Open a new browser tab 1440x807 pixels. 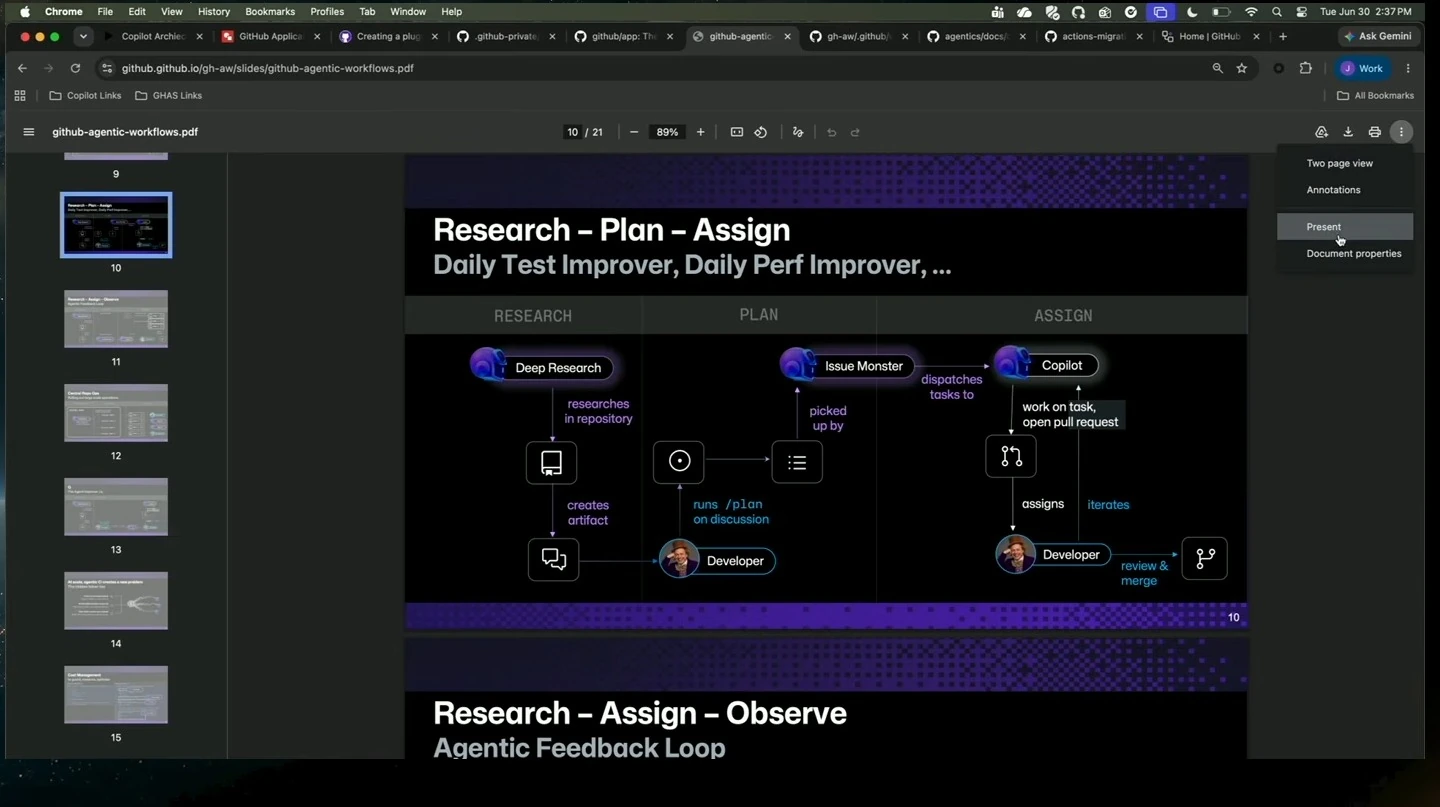tap(1283, 36)
